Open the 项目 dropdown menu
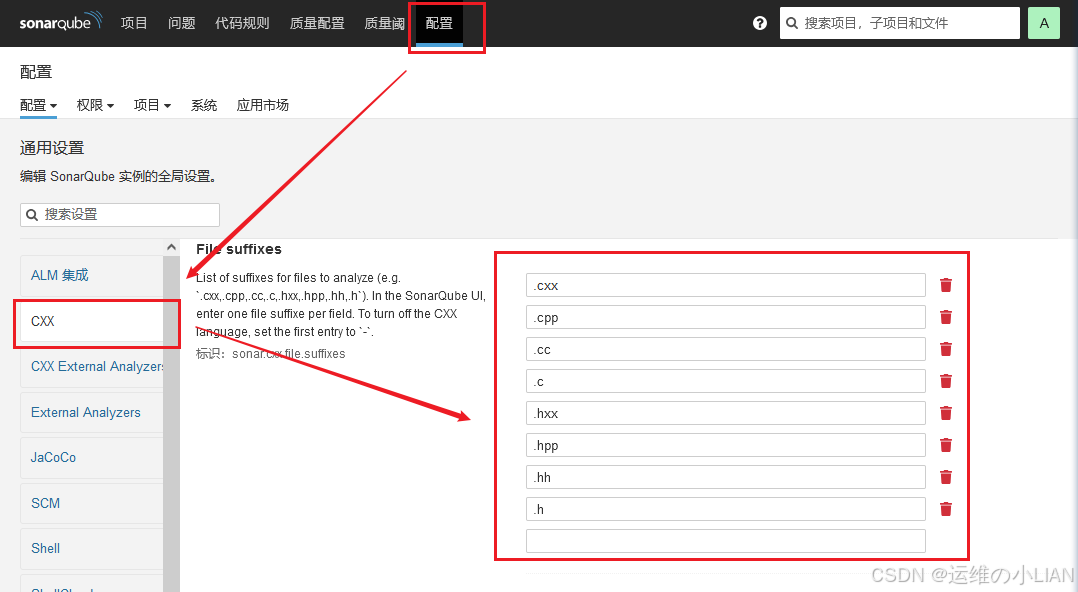This screenshot has width=1078, height=592. pos(151,104)
